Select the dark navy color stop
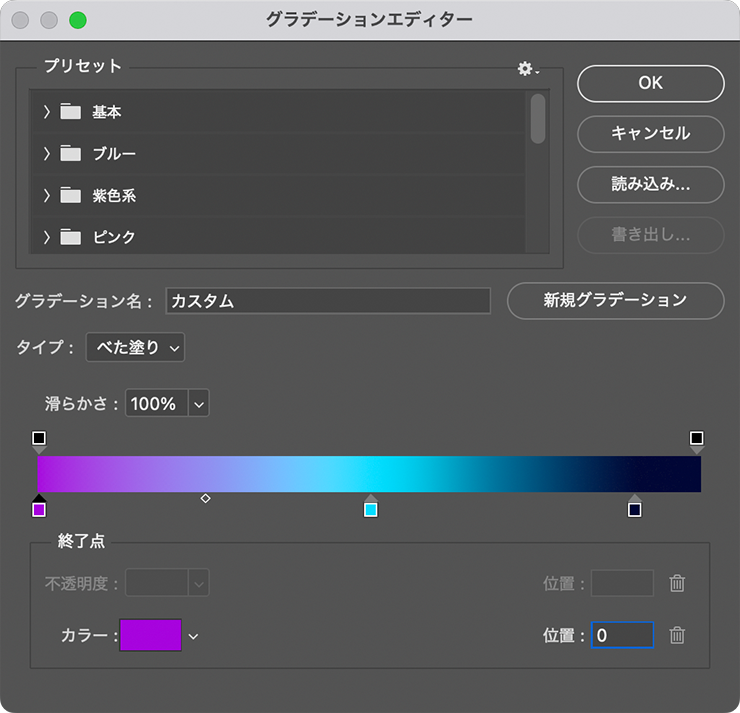The width and height of the screenshot is (740, 713). click(634, 509)
